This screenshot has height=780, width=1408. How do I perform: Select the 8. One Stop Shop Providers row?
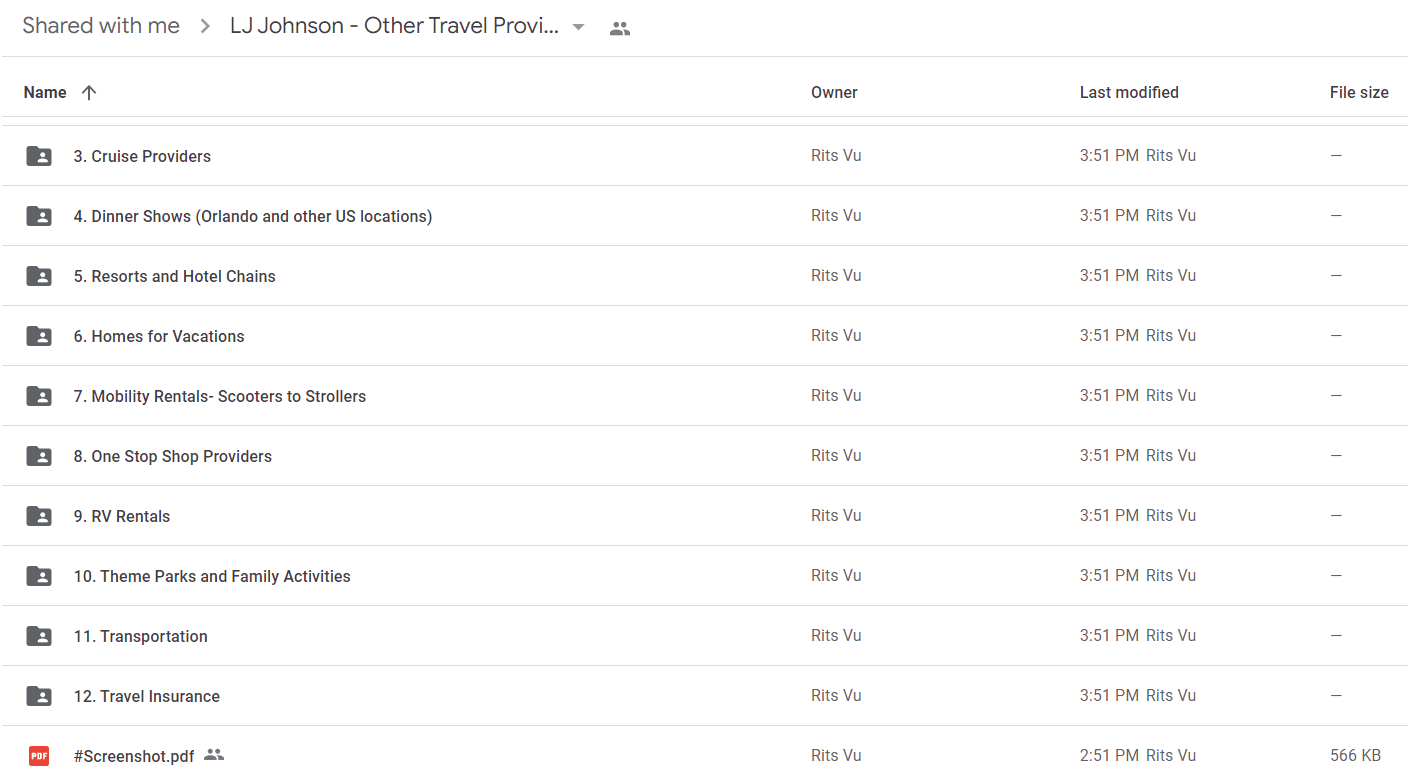(x=704, y=456)
